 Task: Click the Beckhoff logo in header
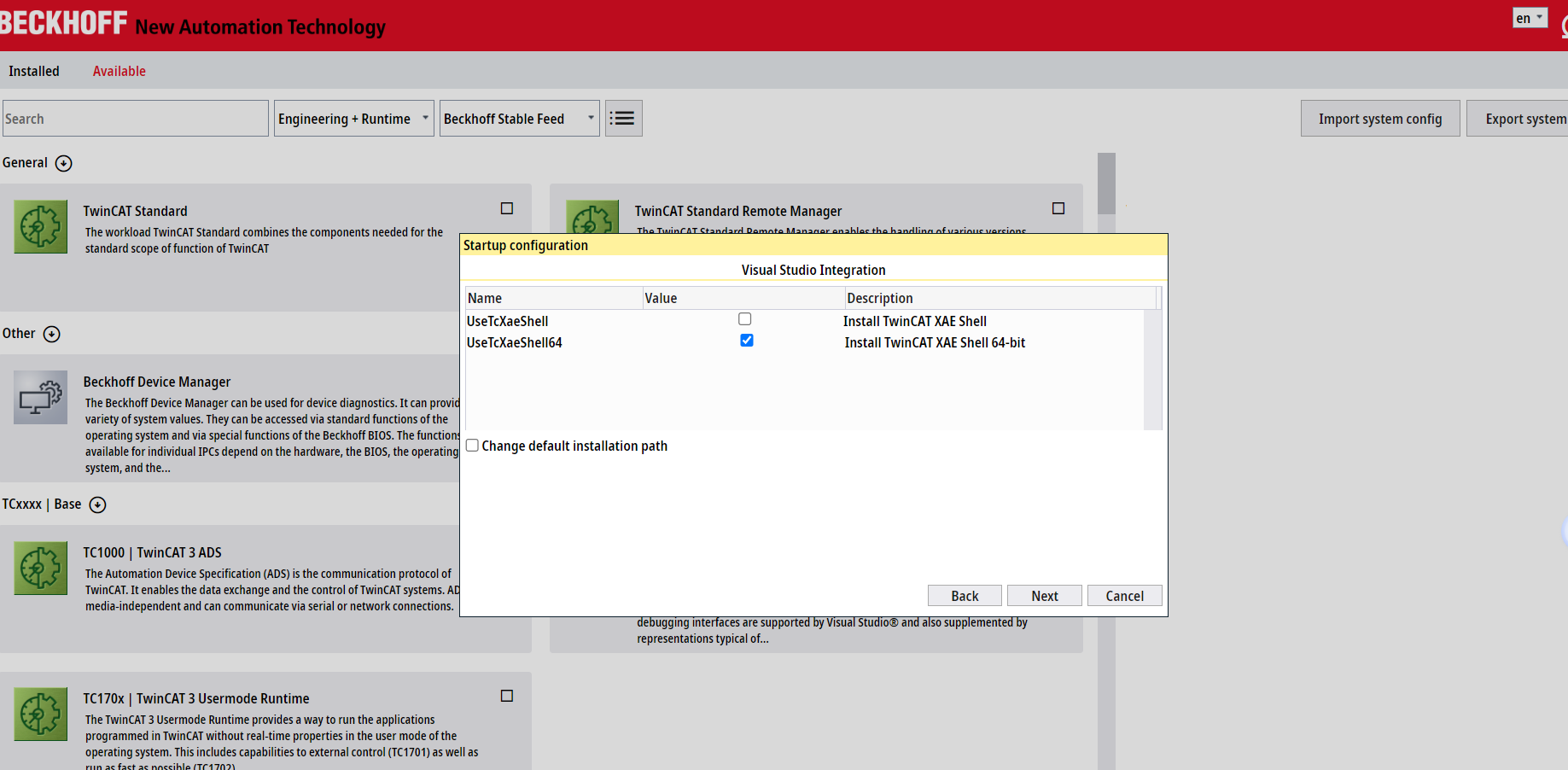[x=63, y=24]
